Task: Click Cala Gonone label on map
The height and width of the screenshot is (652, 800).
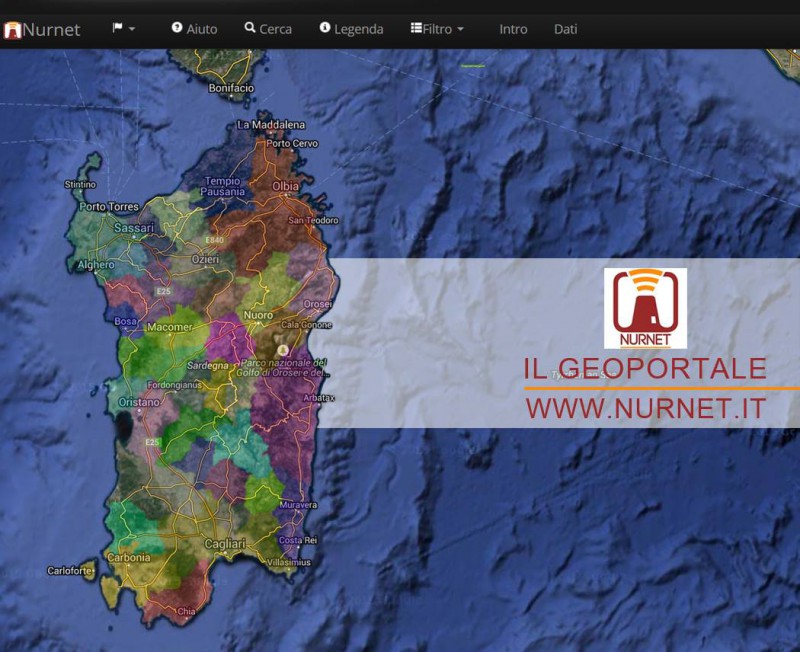Action: tap(306, 324)
